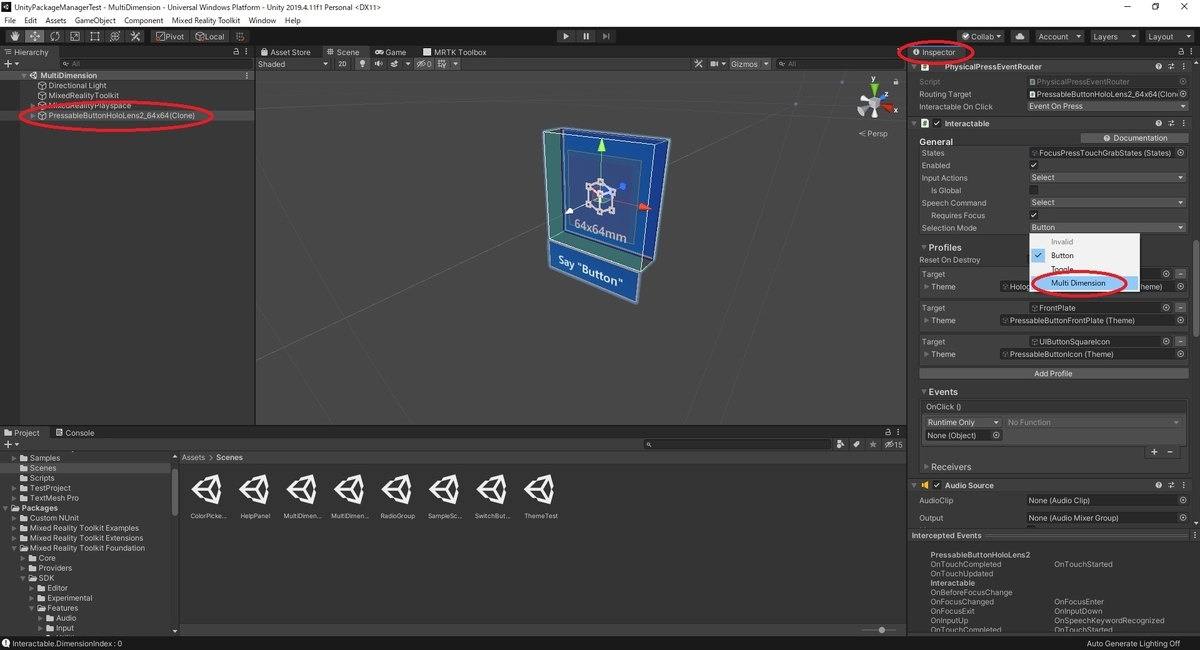
Task: Toggle 2D scene view mode
Action: click(342, 64)
